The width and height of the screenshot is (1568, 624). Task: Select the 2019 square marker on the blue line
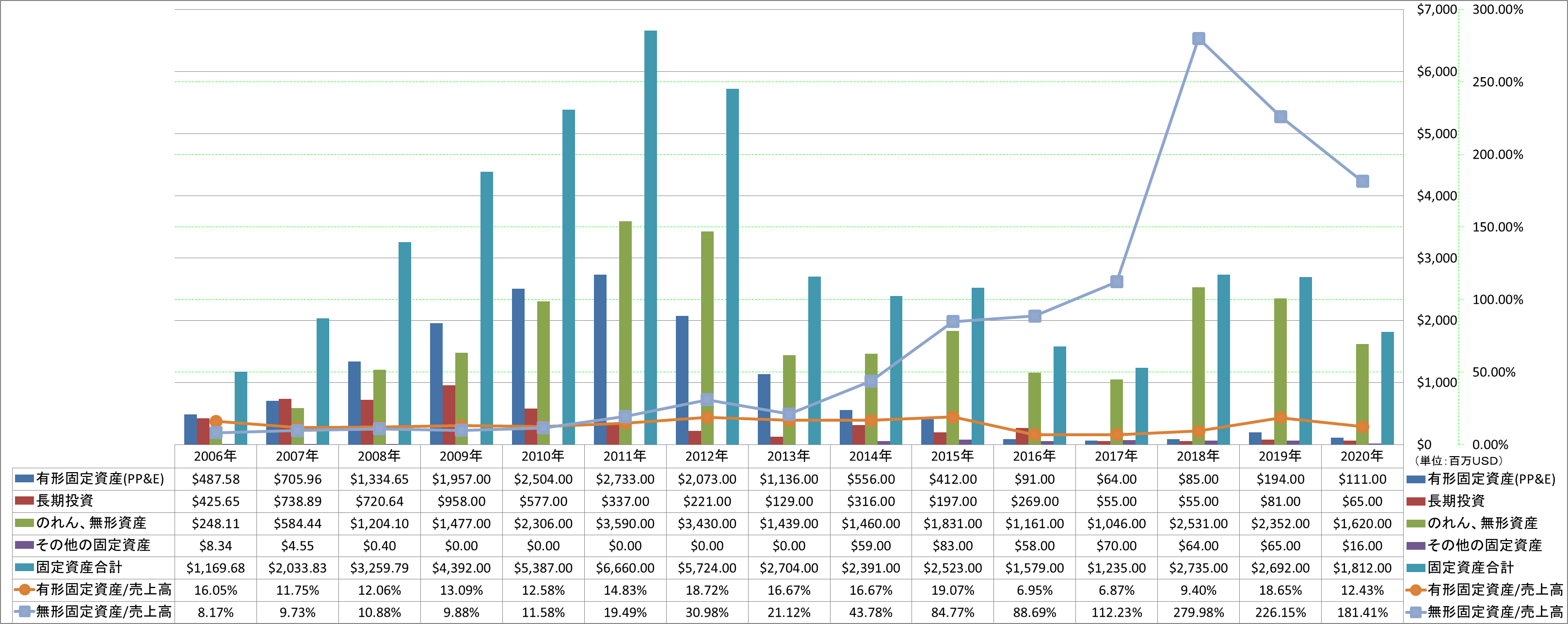pyautogui.click(x=1280, y=116)
